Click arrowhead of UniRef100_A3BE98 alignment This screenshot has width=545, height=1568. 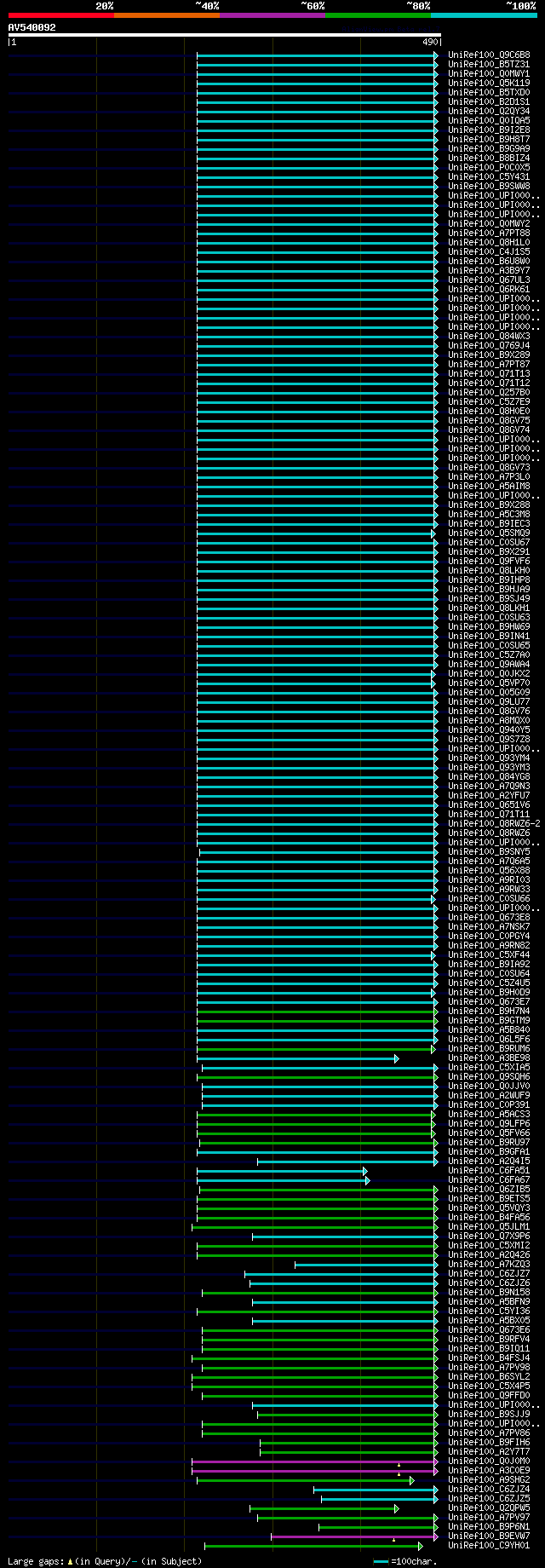click(396, 1058)
